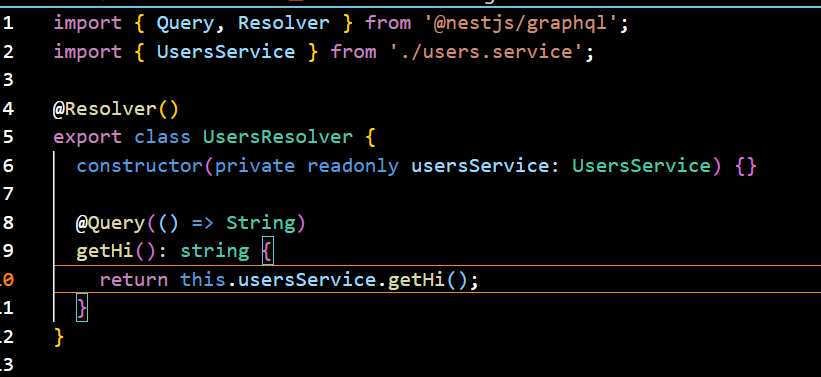This screenshot has height=377, width=821.
Task: Click getHi method name on line 9
Action: click(x=105, y=251)
